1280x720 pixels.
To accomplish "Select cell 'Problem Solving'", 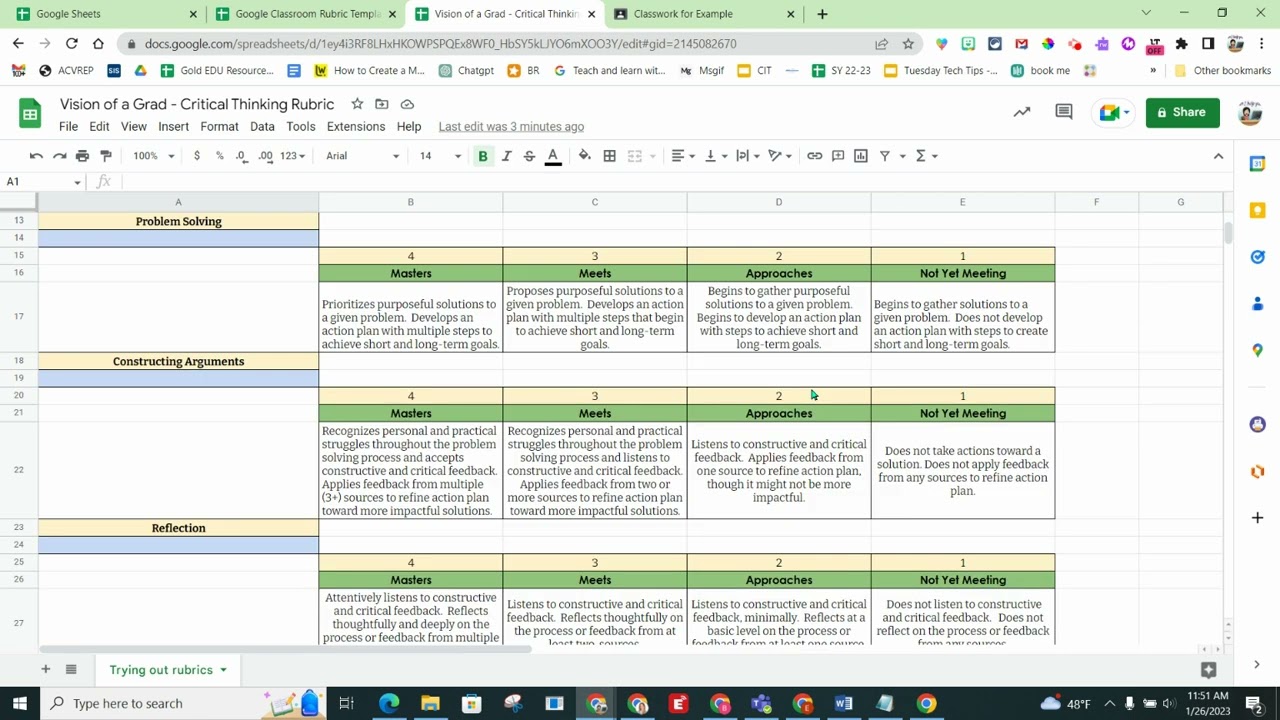I will pos(178,222).
